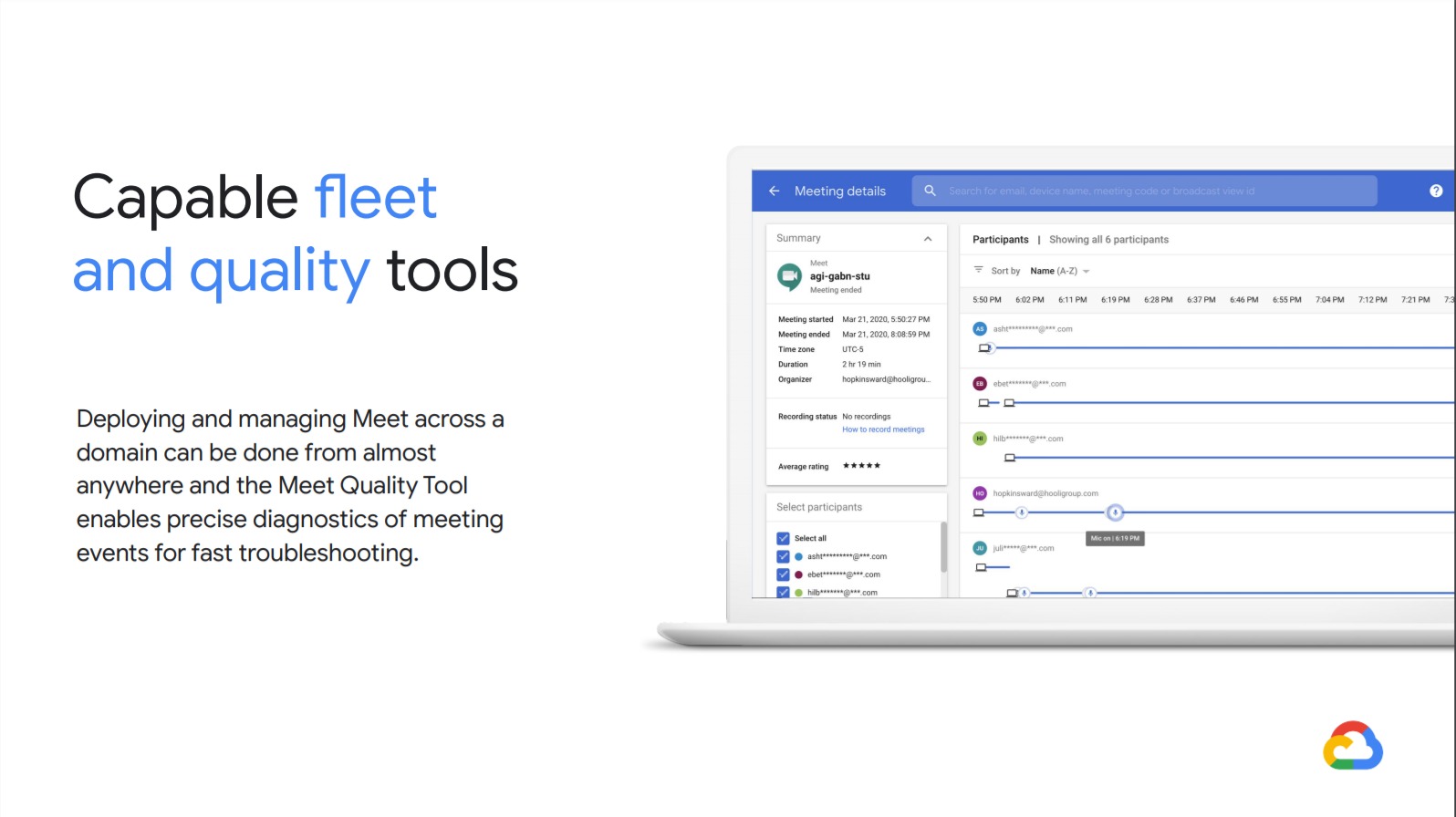1456x817 pixels.
Task: Collapse the Summary panel chevron
Action: click(928, 238)
